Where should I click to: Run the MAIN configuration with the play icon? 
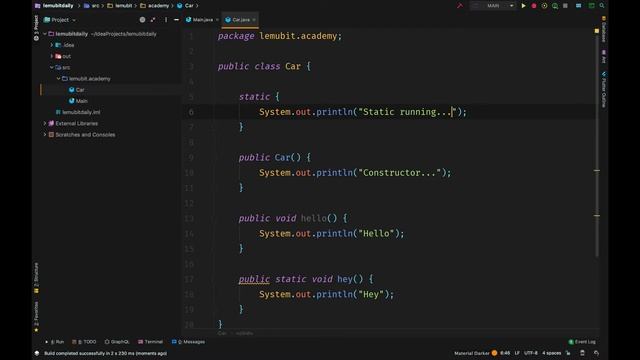523,6
